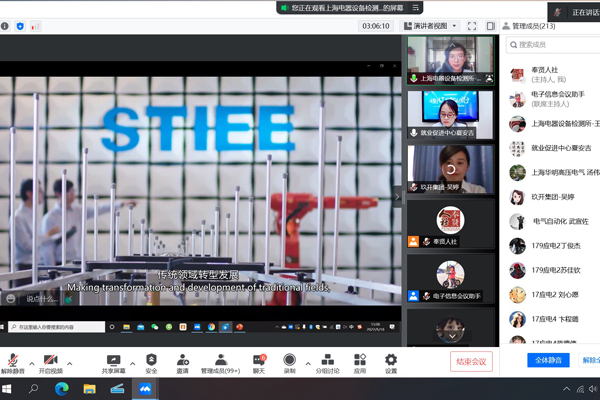Launch Microsoft Edge from the taskbar

pos(62,389)
